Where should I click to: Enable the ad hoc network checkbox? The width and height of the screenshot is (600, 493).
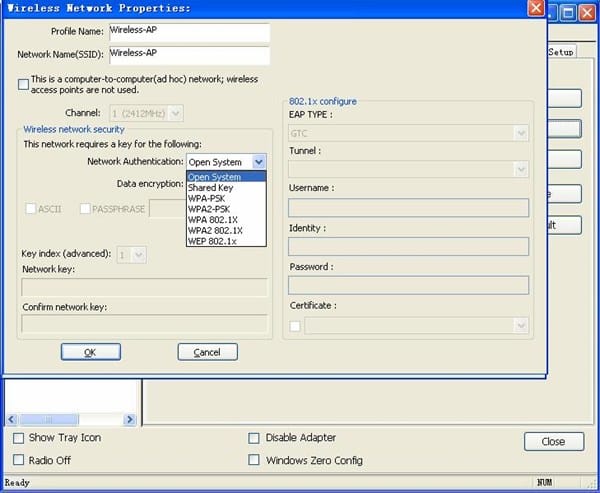coord(24,86)
